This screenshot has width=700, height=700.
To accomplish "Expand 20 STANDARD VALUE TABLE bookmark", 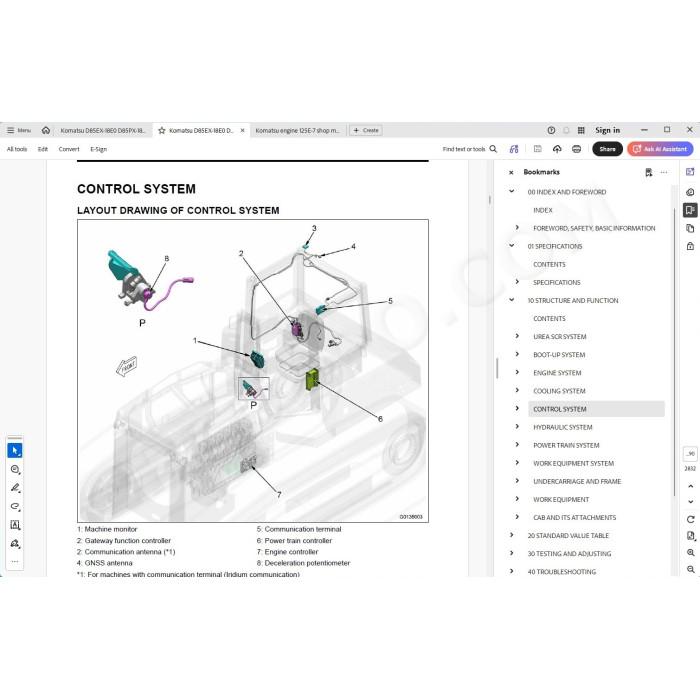I will [512, 535].
